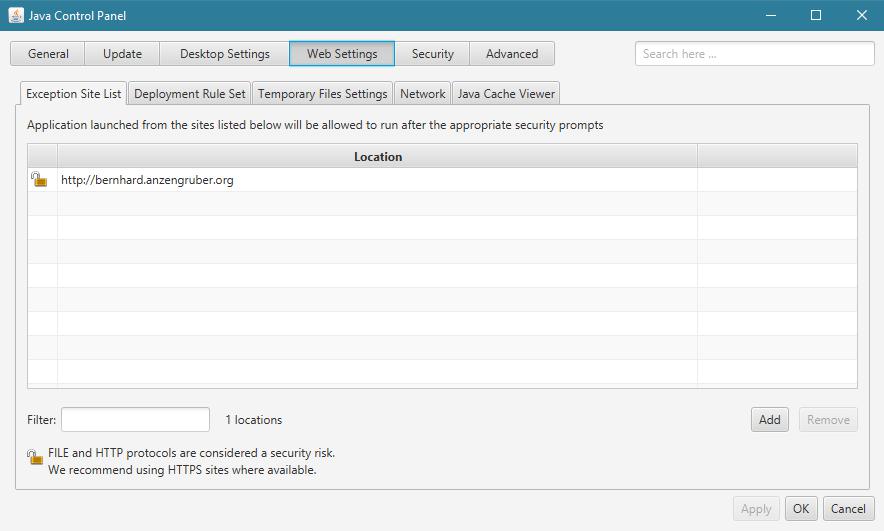Select the Security tab
884x531 pixels.
[432, 54]
